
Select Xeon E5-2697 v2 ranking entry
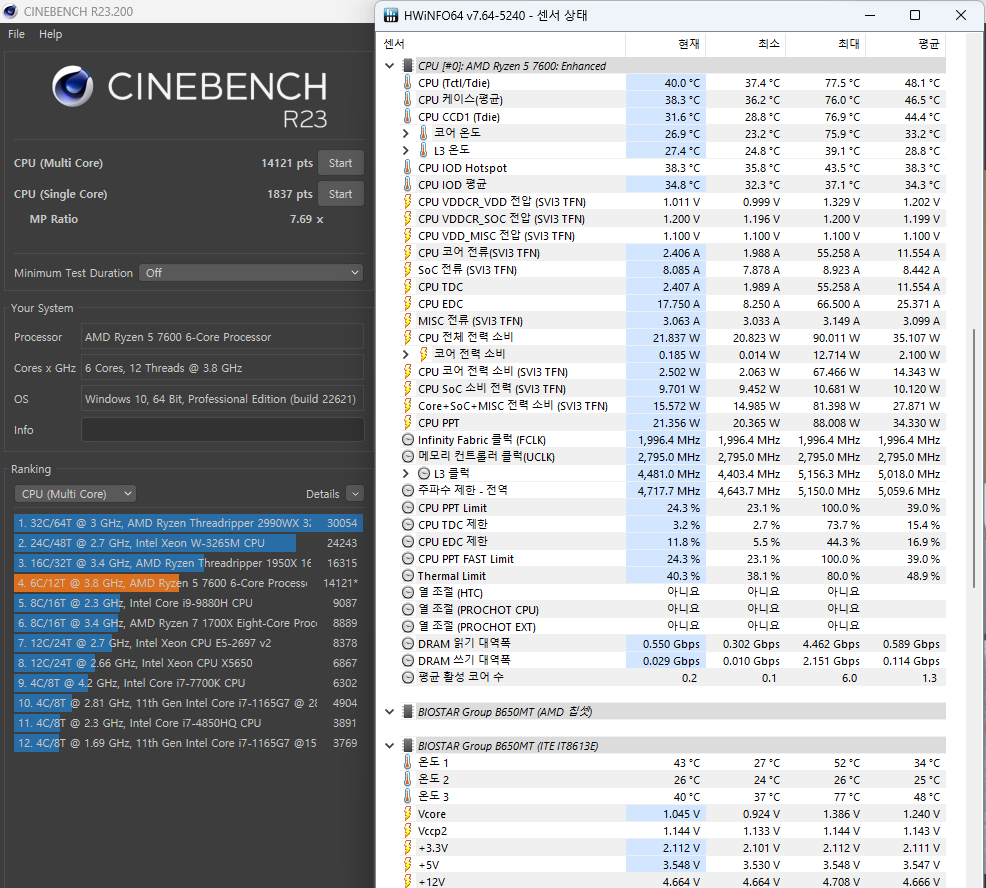click(188, 643)
